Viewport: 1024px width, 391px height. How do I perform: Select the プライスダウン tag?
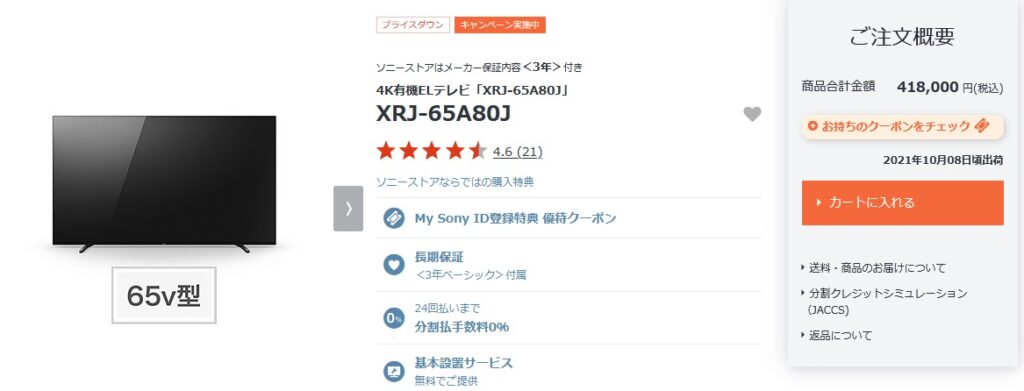(x=413, y=25)
